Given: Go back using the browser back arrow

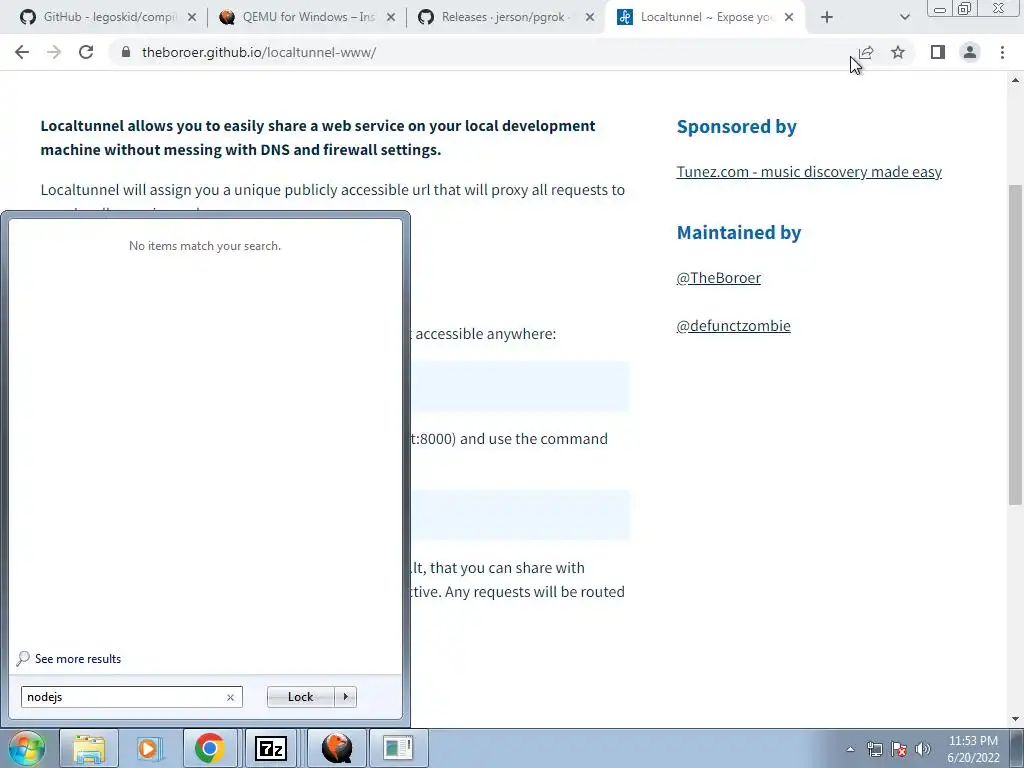Looking at the screenshot, I should point(22,52).
